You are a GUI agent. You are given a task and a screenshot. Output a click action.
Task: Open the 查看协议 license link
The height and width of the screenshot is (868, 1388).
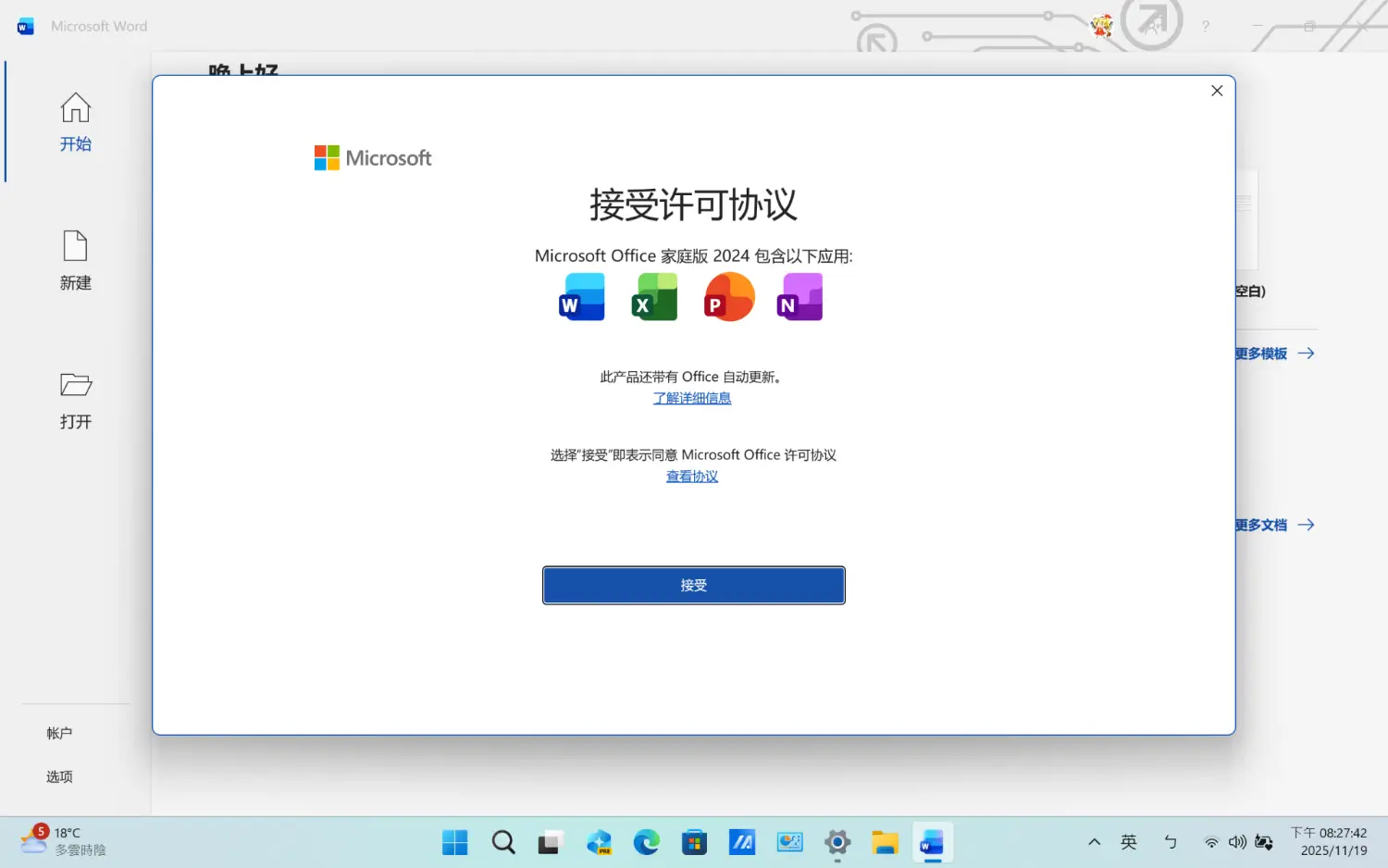point(691,477)
